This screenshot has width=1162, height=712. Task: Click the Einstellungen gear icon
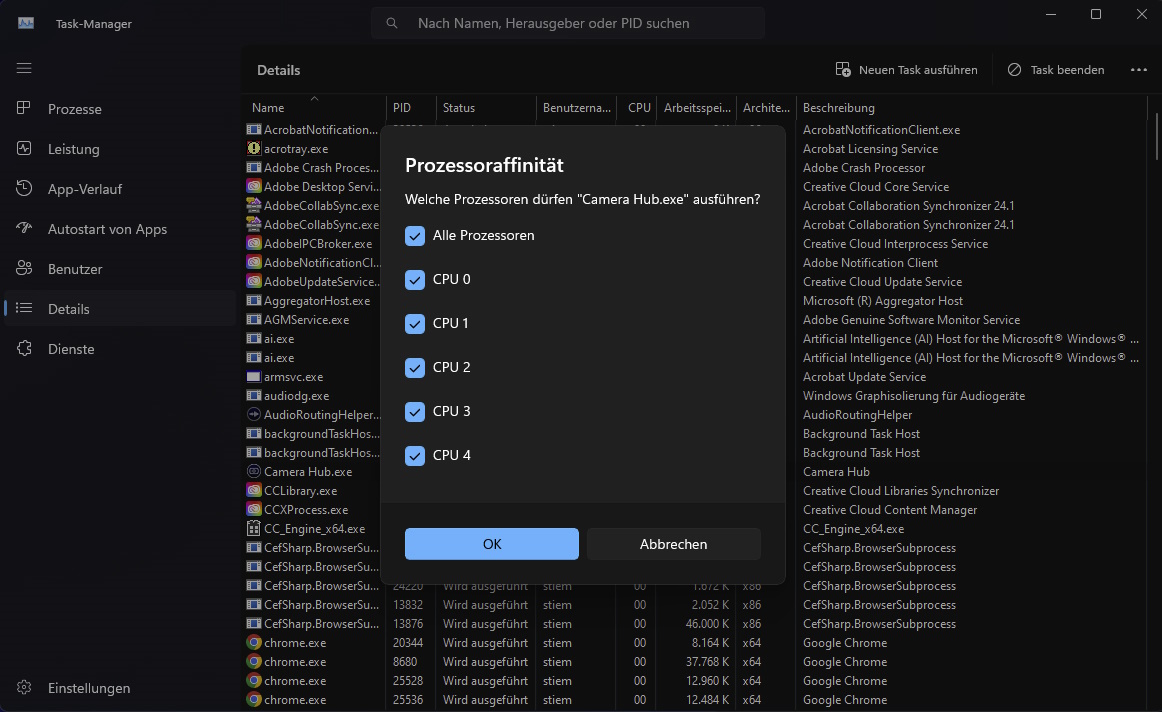pos(24,688)
